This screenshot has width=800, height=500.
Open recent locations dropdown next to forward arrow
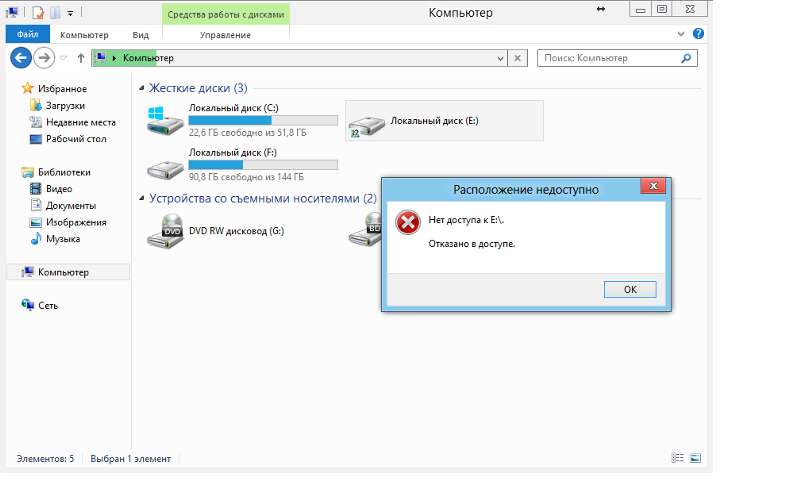(63, 58)
